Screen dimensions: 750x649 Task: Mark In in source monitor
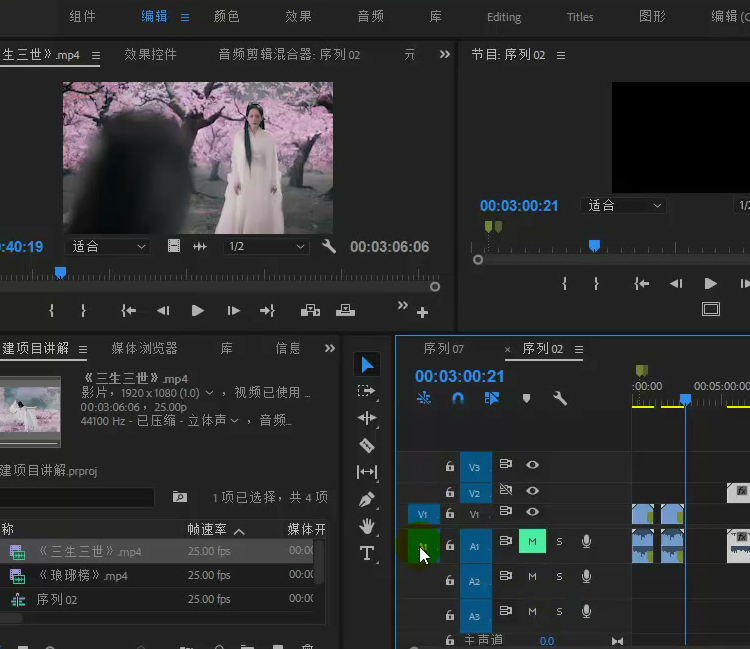point(52,311)
